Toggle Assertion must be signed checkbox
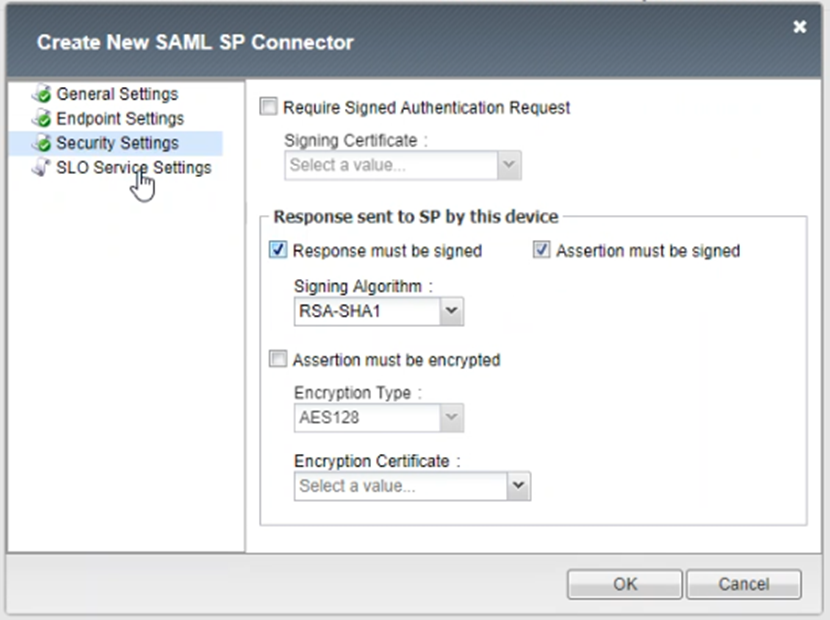Image resolution: width=830 pixels, height=620 pixels. coord(541,250)
